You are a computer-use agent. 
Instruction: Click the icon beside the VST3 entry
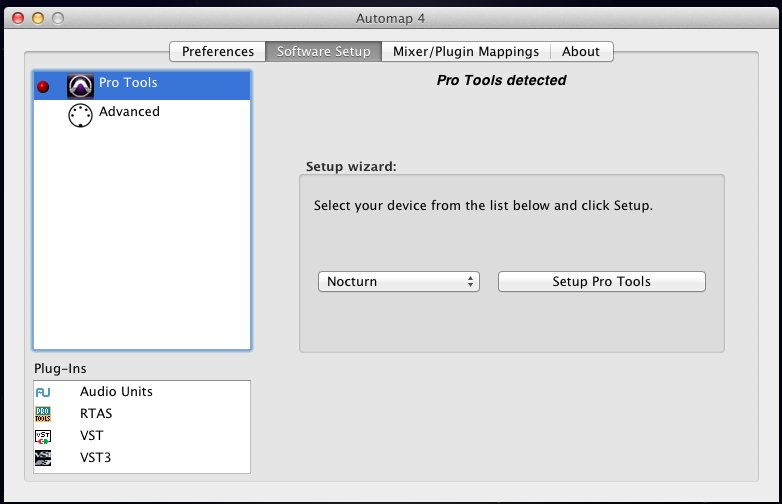click(43, 458)
